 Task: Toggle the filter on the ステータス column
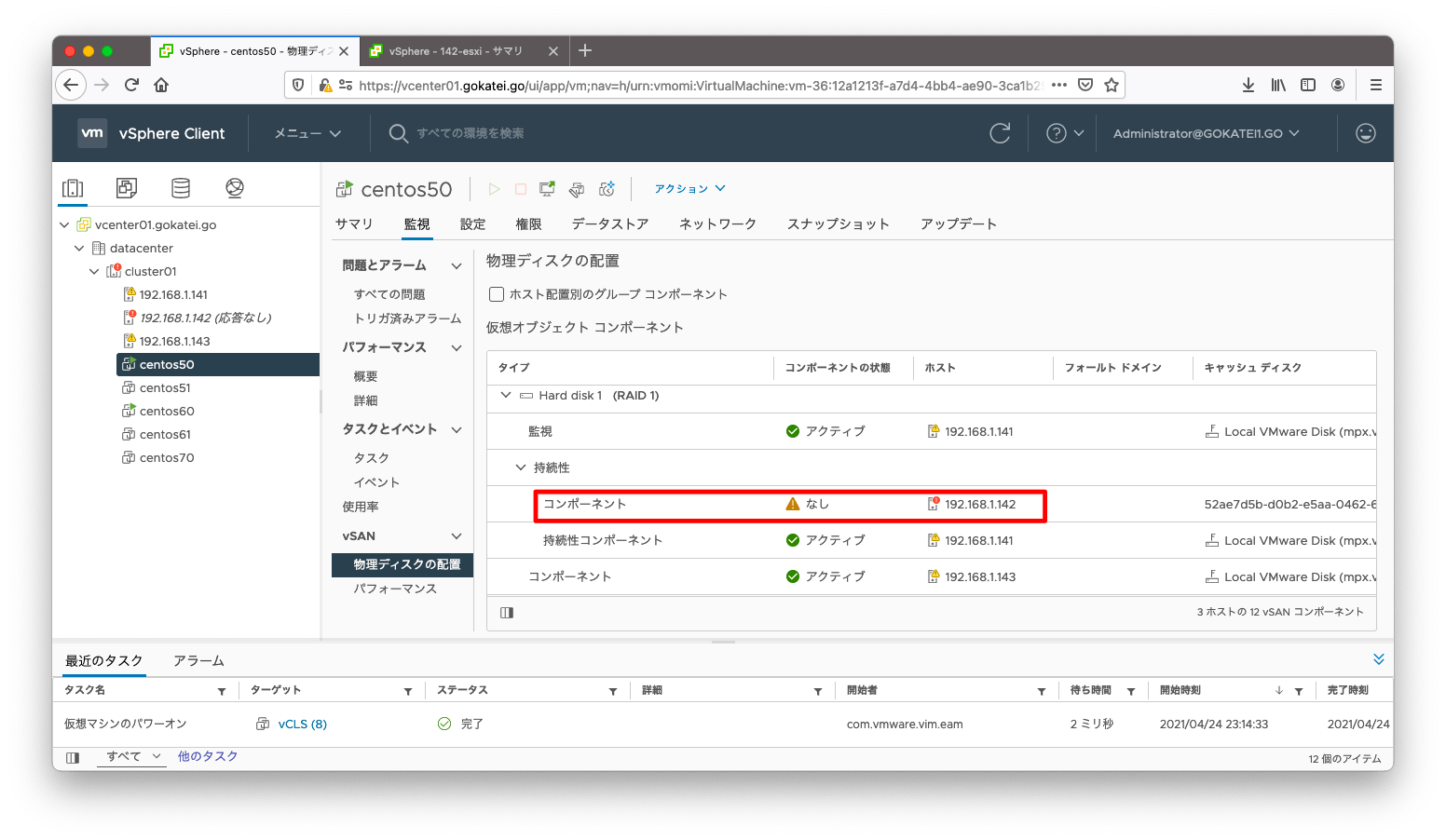[613, 690]
